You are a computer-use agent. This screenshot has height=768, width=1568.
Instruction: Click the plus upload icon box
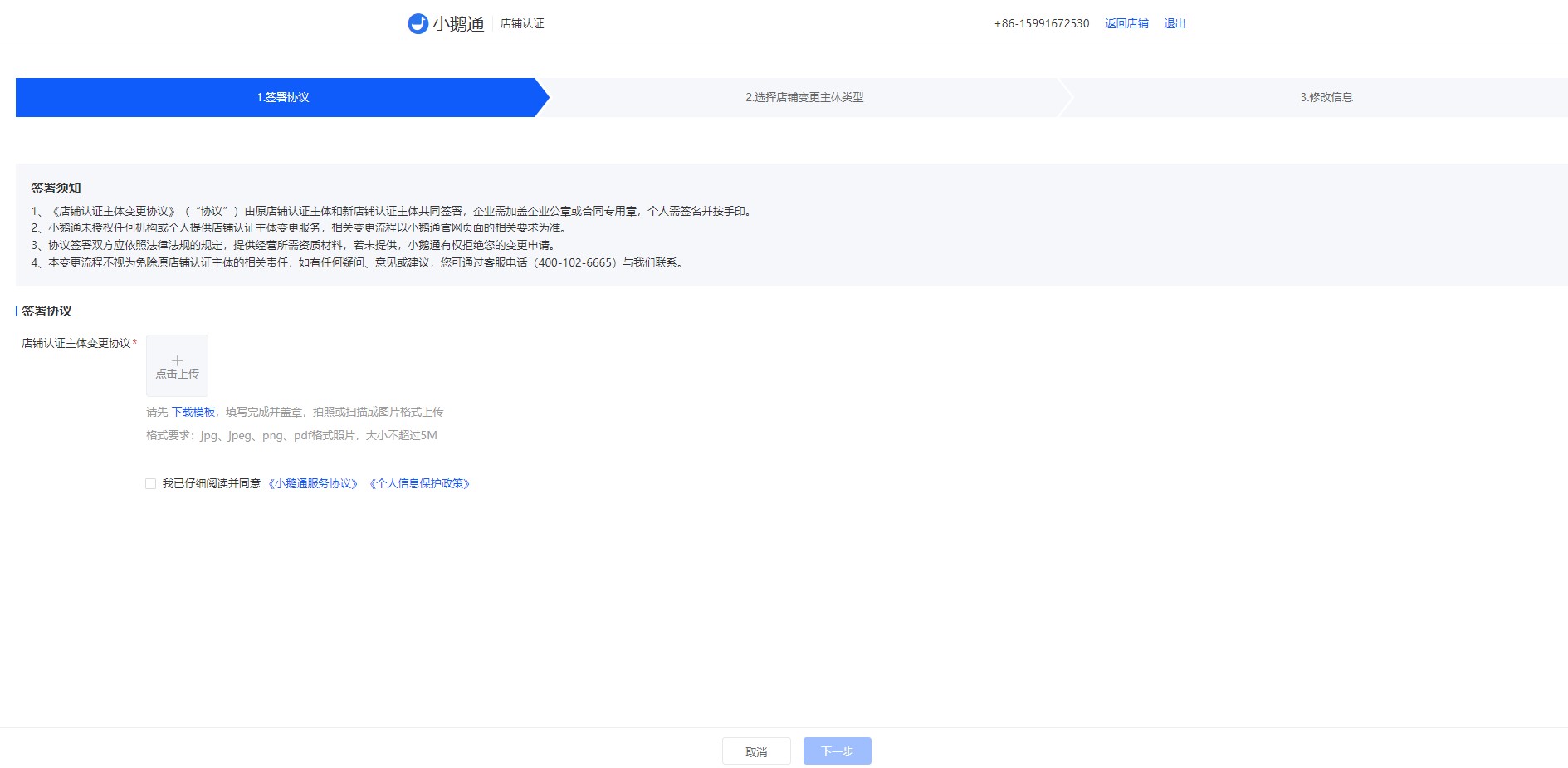[x=177, y=365]
